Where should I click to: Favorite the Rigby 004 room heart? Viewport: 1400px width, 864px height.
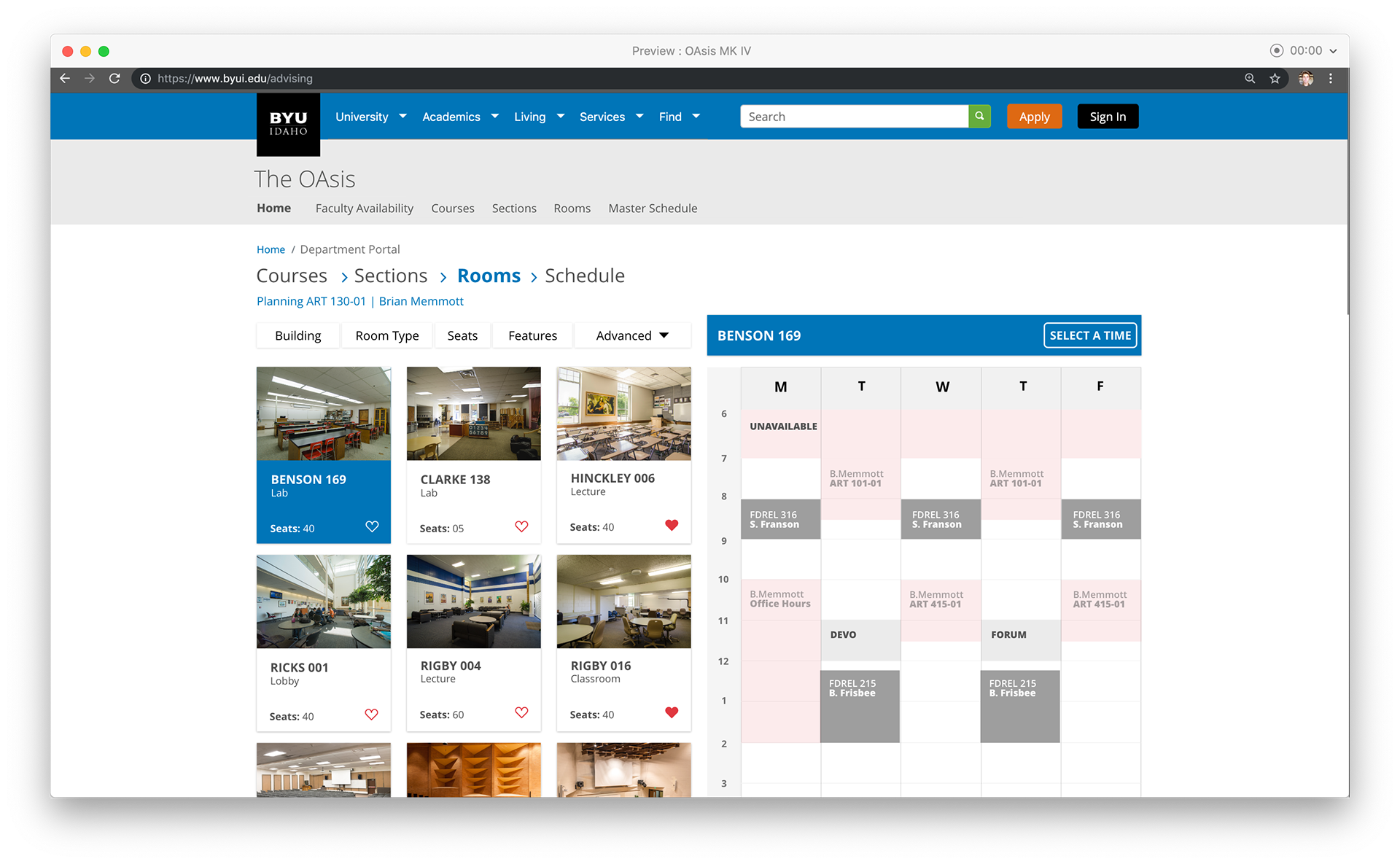coord(521,712)
